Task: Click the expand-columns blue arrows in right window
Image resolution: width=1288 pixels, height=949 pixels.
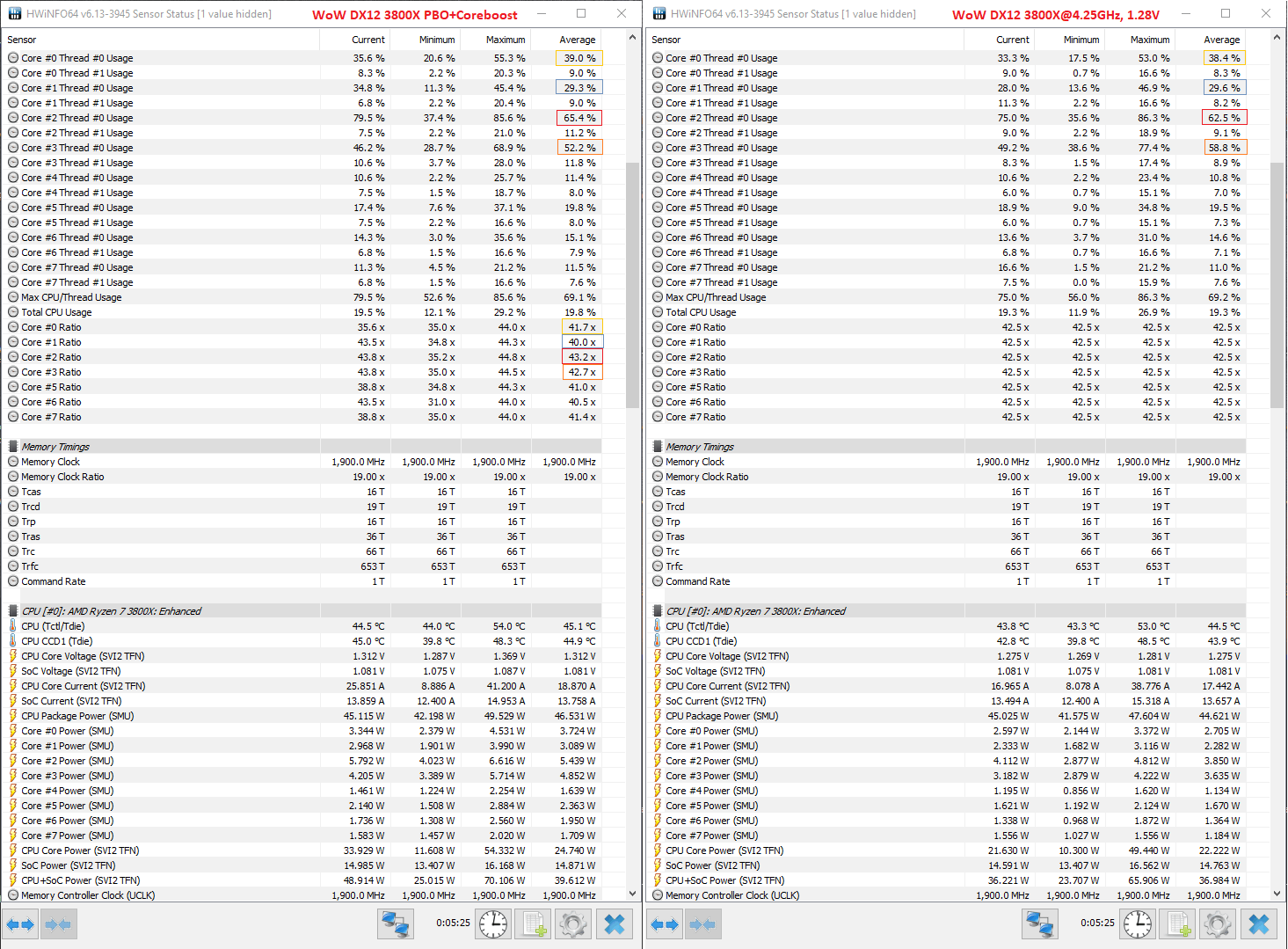Action: pyautogui.click(x=664, y=924)
